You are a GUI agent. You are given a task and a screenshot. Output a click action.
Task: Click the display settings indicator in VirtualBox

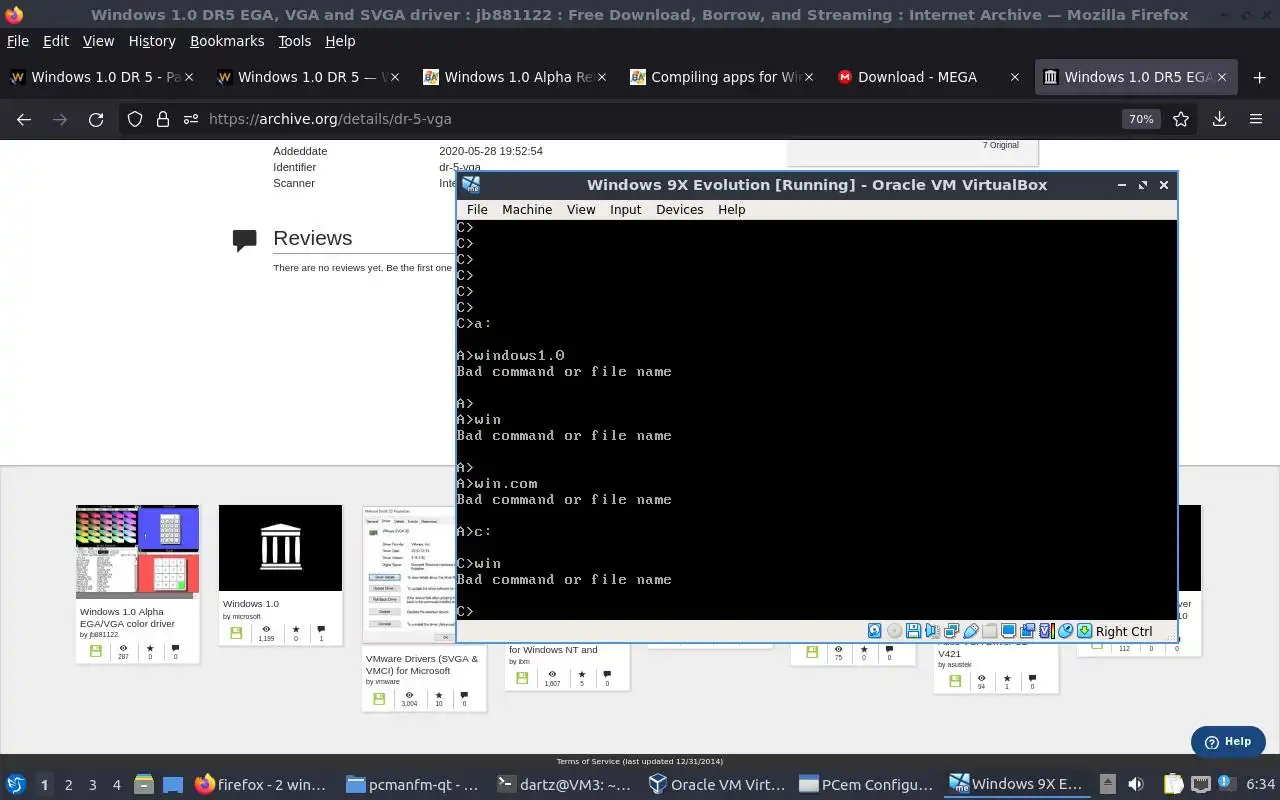[1008, 631]
